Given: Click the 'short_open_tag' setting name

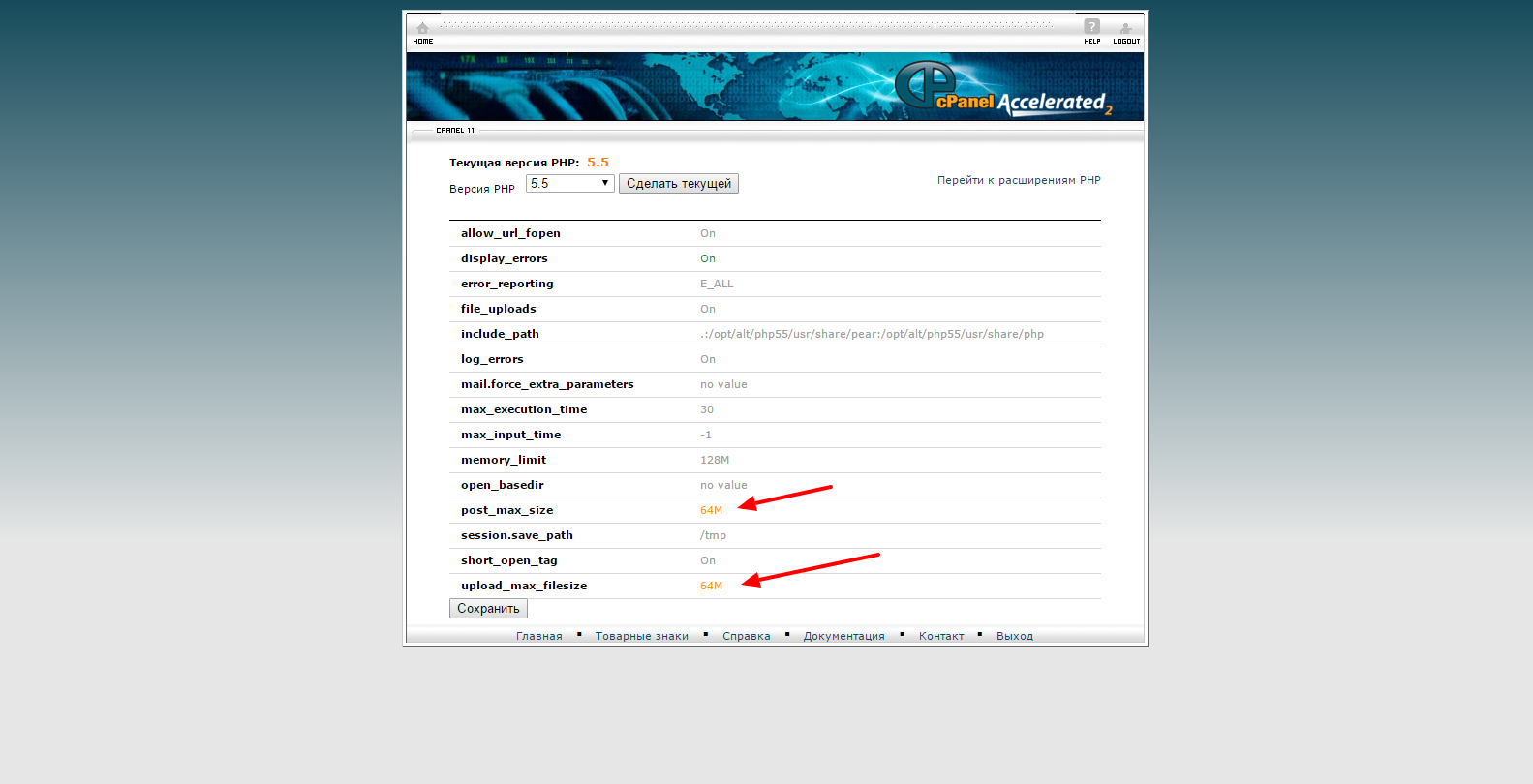Looking at the screenshot, I should click(x=509, y=560).
